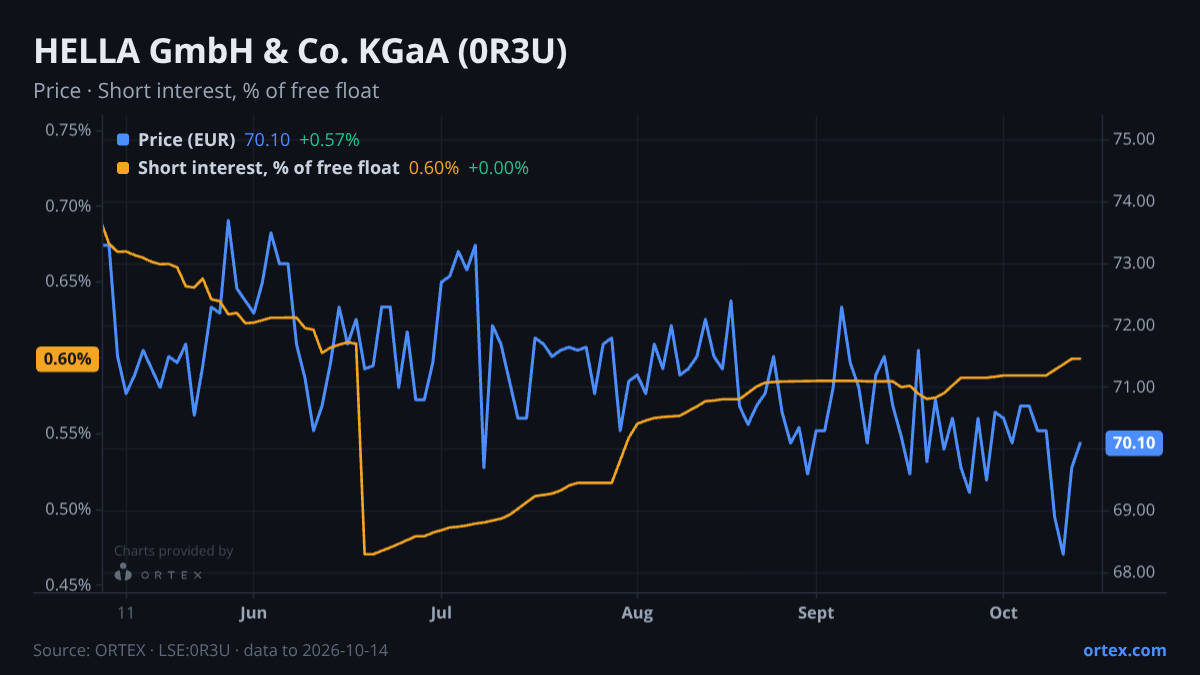Screen dimensions: 1200x675
Task: Click the orange 0.60% axis marker
Action: (x=68, y=359)
